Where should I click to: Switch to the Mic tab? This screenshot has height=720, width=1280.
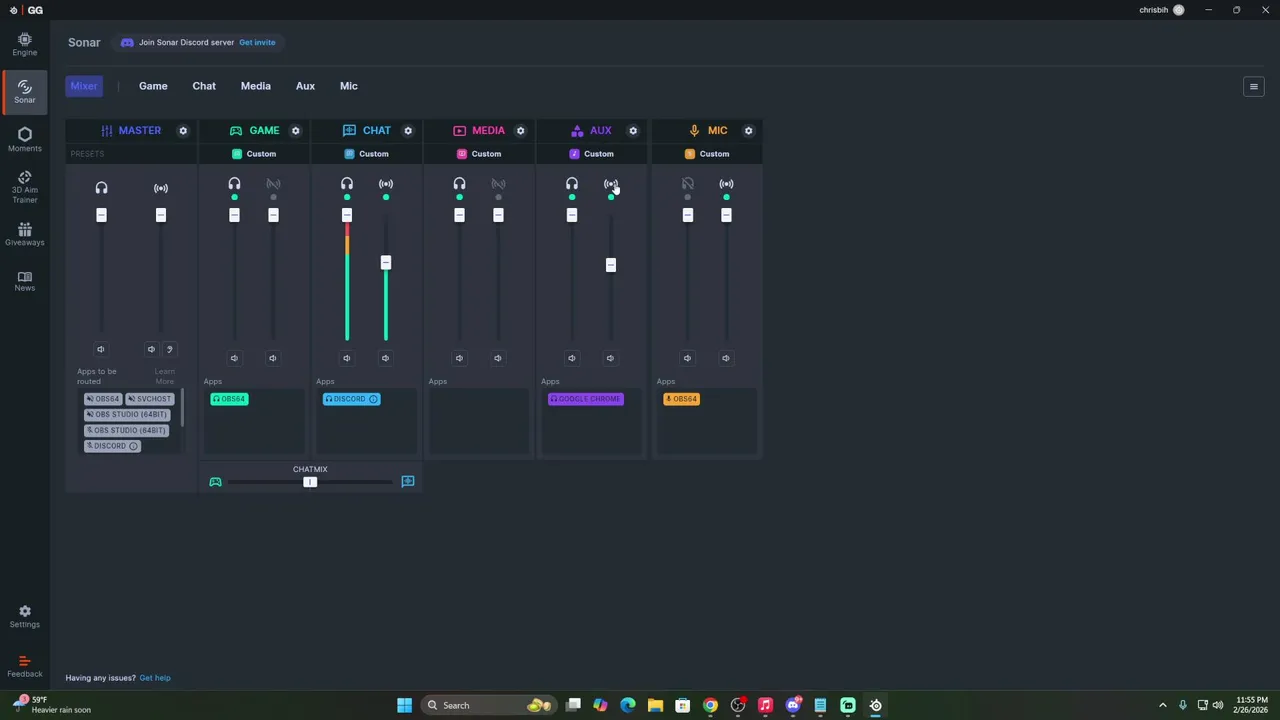coord(349,86)
